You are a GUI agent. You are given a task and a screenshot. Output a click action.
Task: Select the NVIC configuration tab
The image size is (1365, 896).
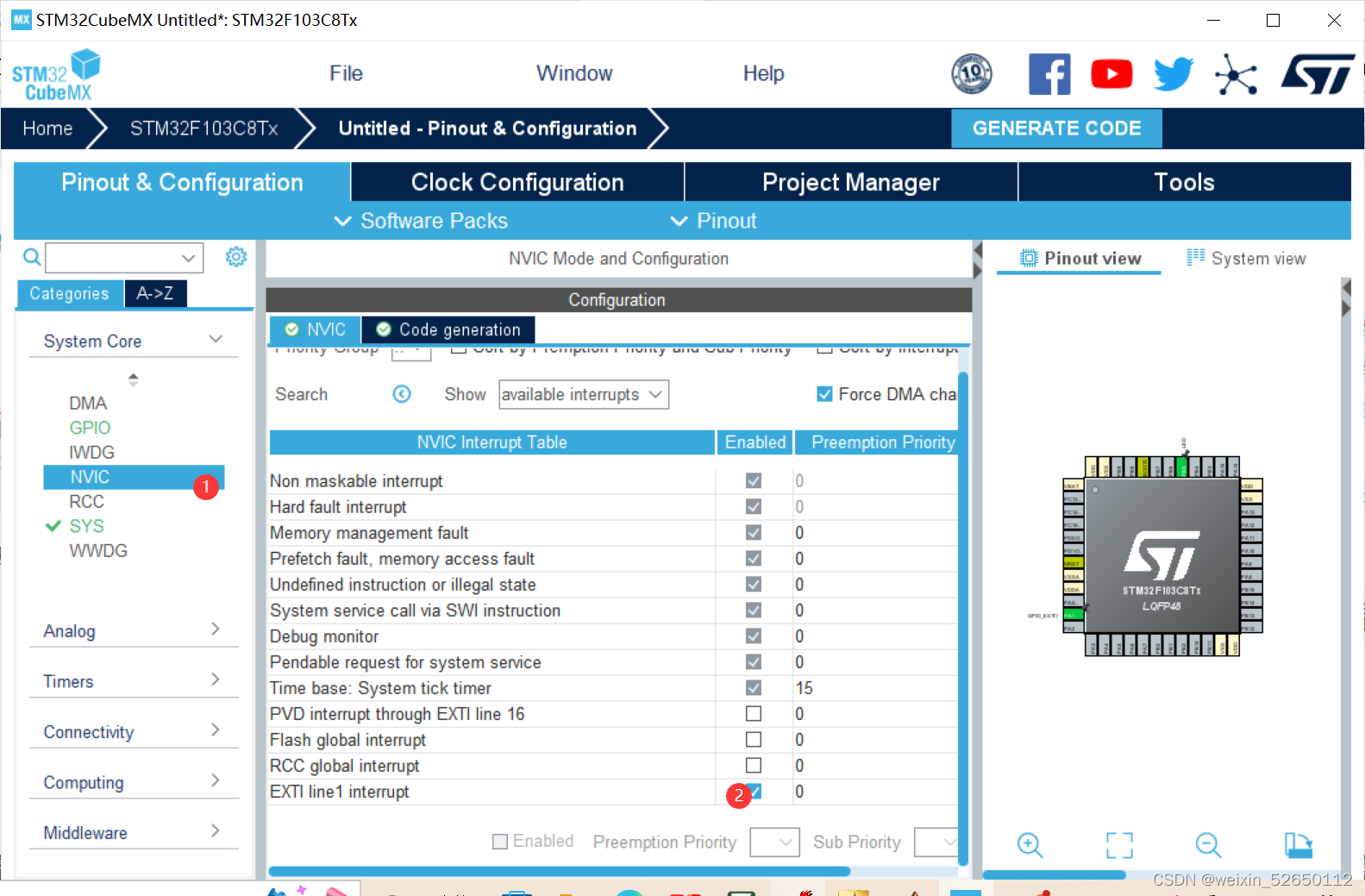pos(316,329)
